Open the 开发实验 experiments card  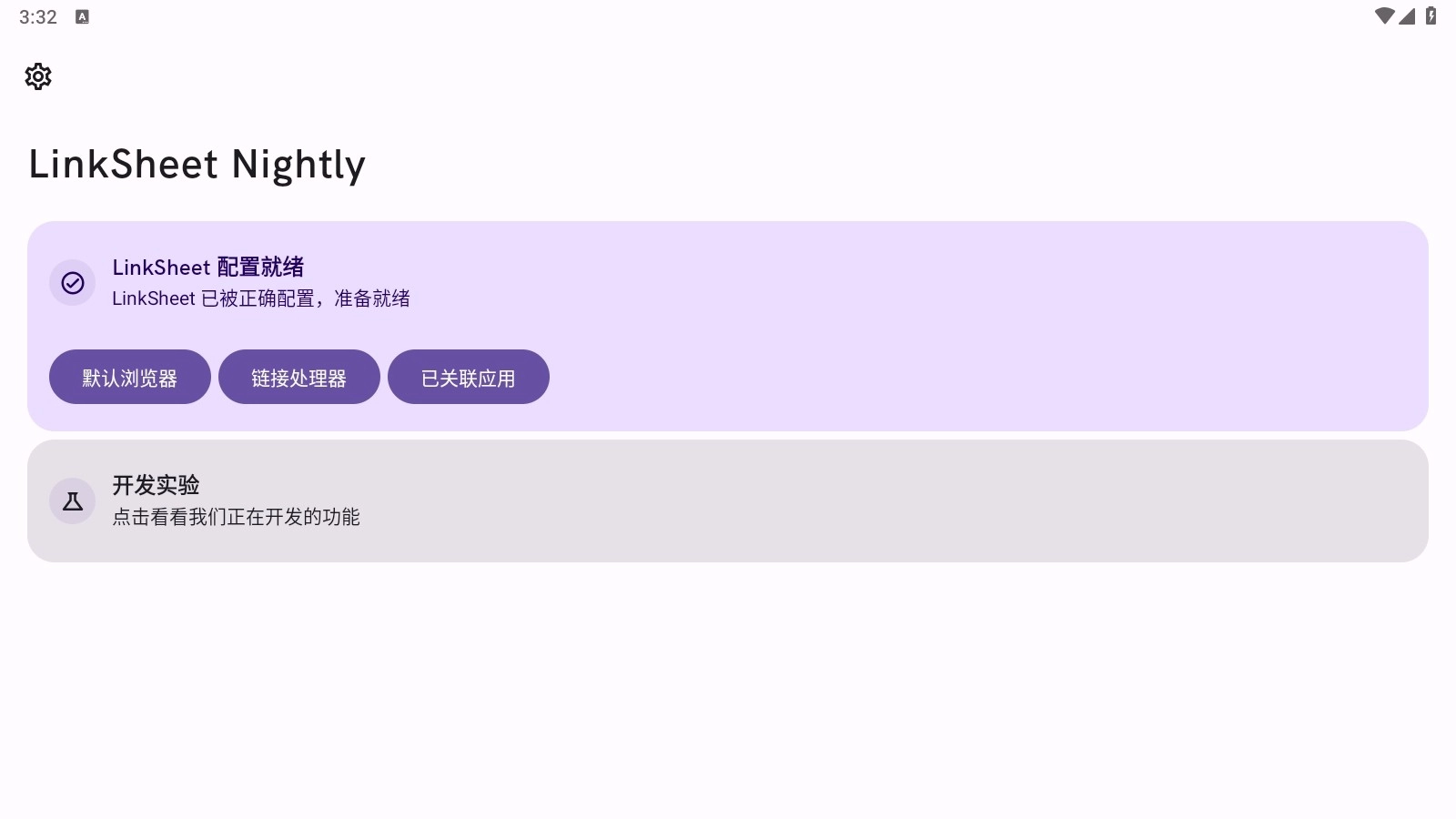(x=728, y=500)
